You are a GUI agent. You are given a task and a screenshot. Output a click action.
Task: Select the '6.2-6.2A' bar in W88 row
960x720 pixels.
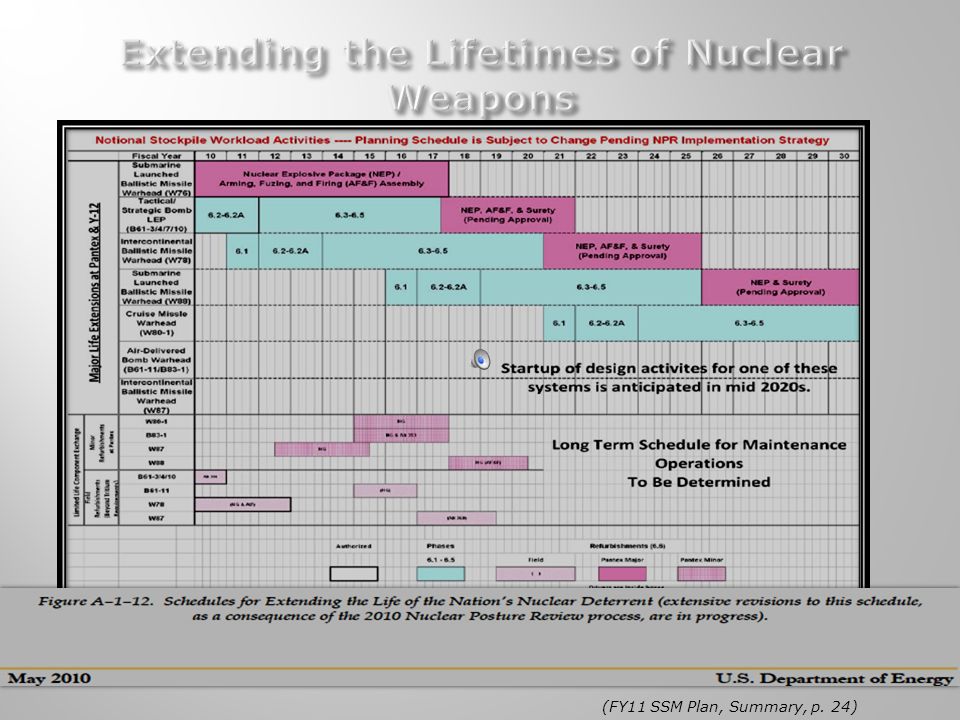pyautogui.click(x=449, y=287)
